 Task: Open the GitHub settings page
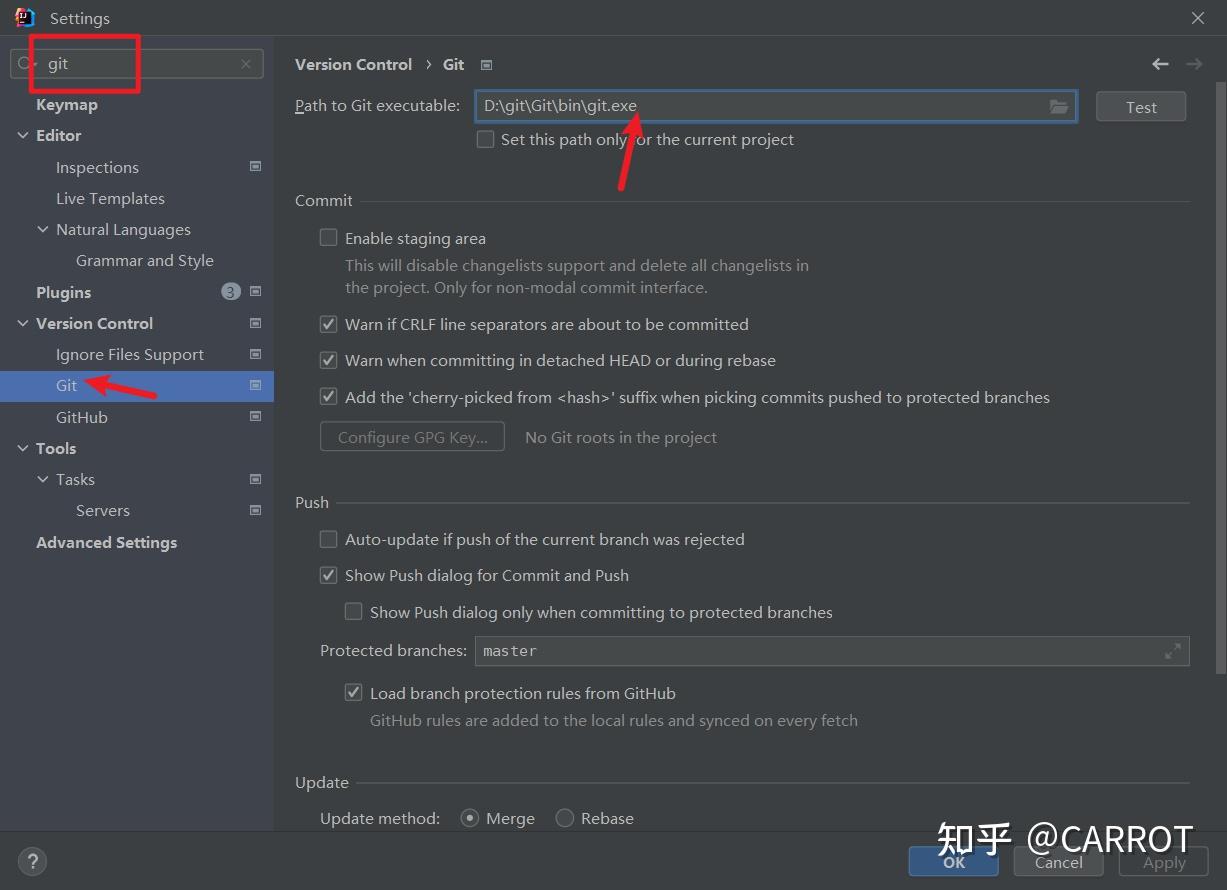[82, 417]
